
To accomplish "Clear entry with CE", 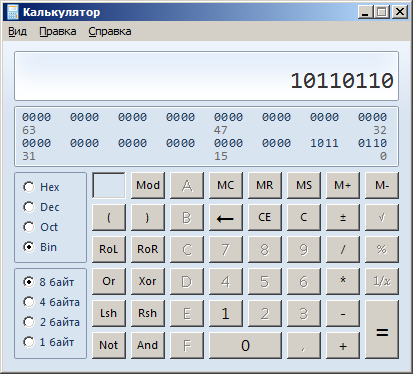I will (265, 218).
